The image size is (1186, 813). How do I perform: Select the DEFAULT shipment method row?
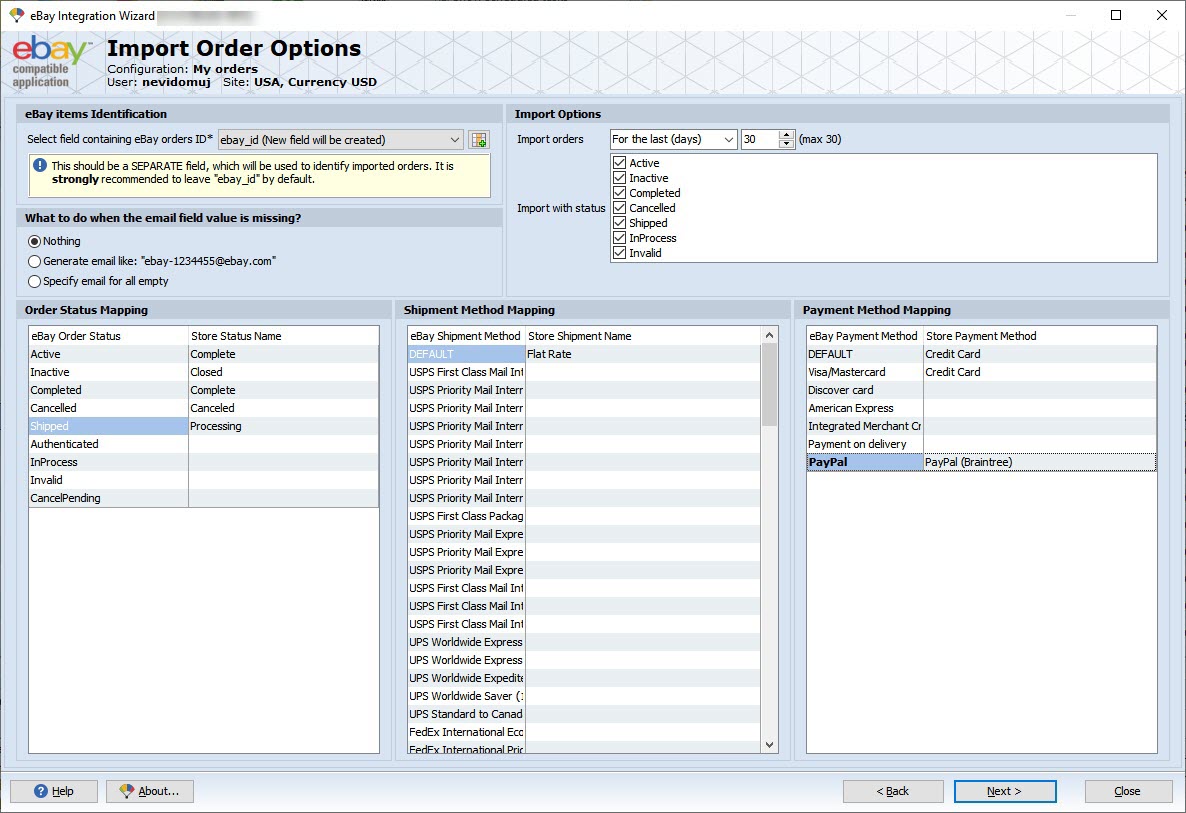(466, 354)
